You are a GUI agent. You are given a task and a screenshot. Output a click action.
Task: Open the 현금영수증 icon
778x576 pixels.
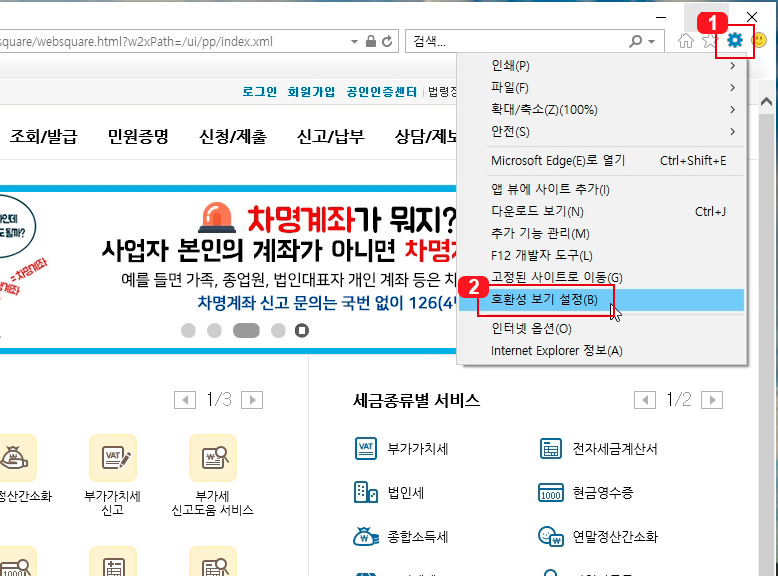point(551,493)
